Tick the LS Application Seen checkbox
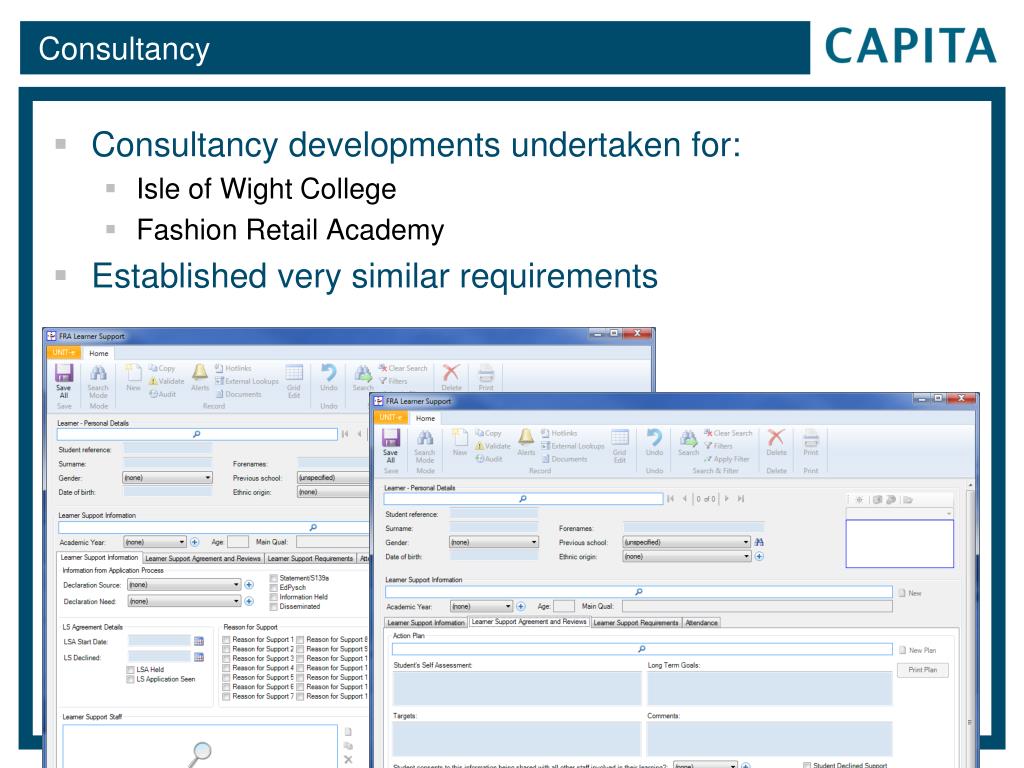Image resolution: width=1024 pixels, height=768 pixels. pos(131,679)
